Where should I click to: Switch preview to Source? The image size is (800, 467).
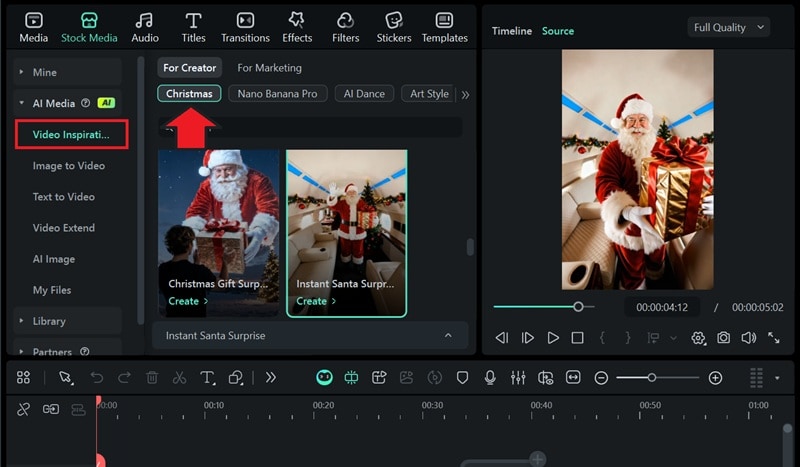558,31
